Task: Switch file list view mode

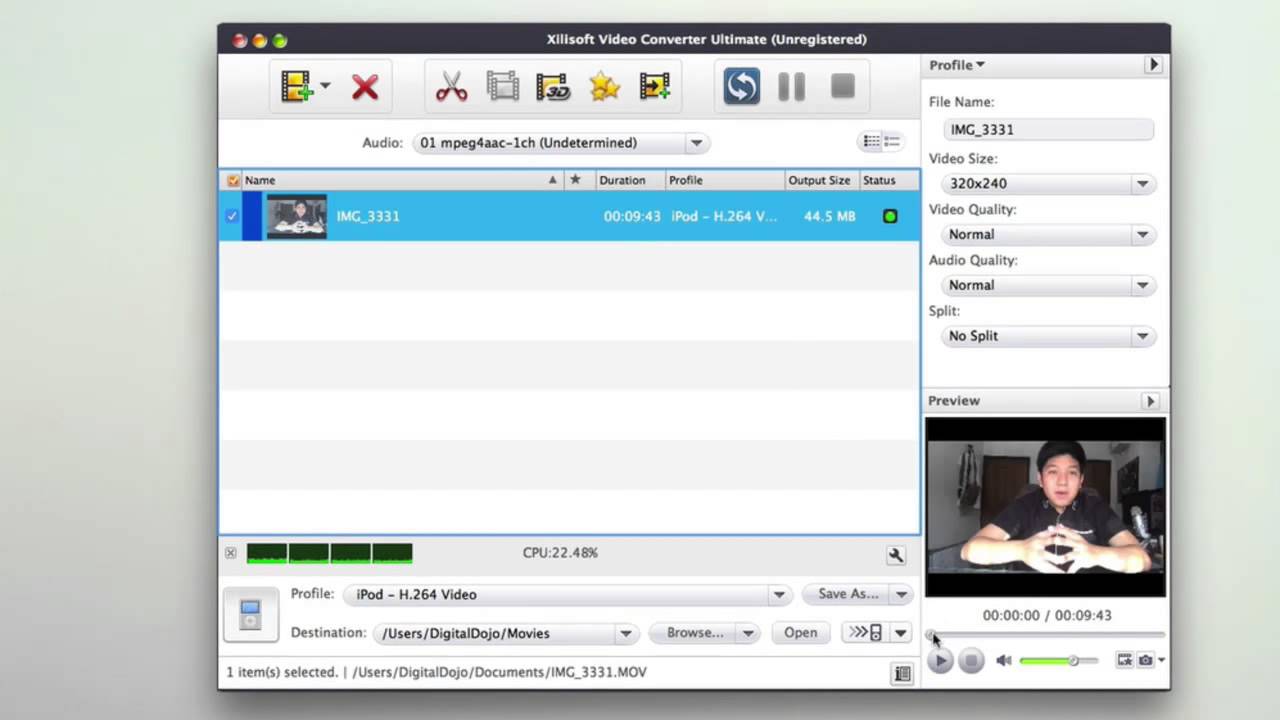Action: (x=882, y=142)
